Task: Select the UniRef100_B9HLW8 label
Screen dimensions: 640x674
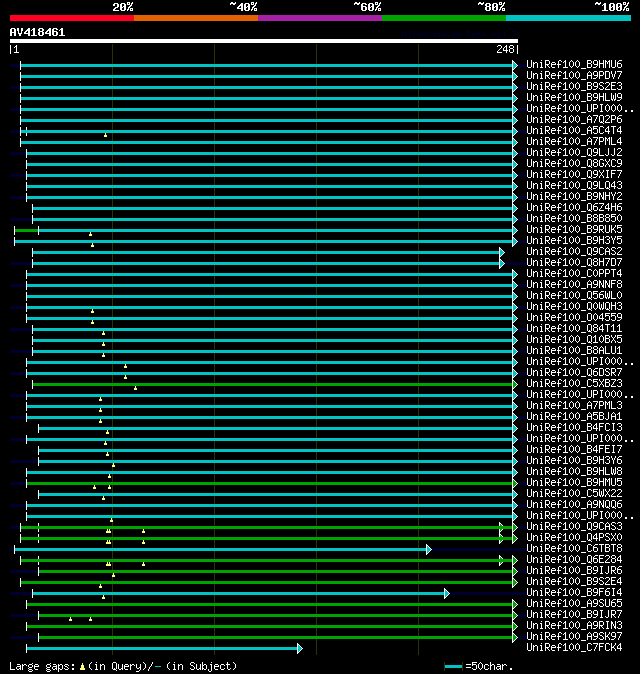Action: click(574, 472)
